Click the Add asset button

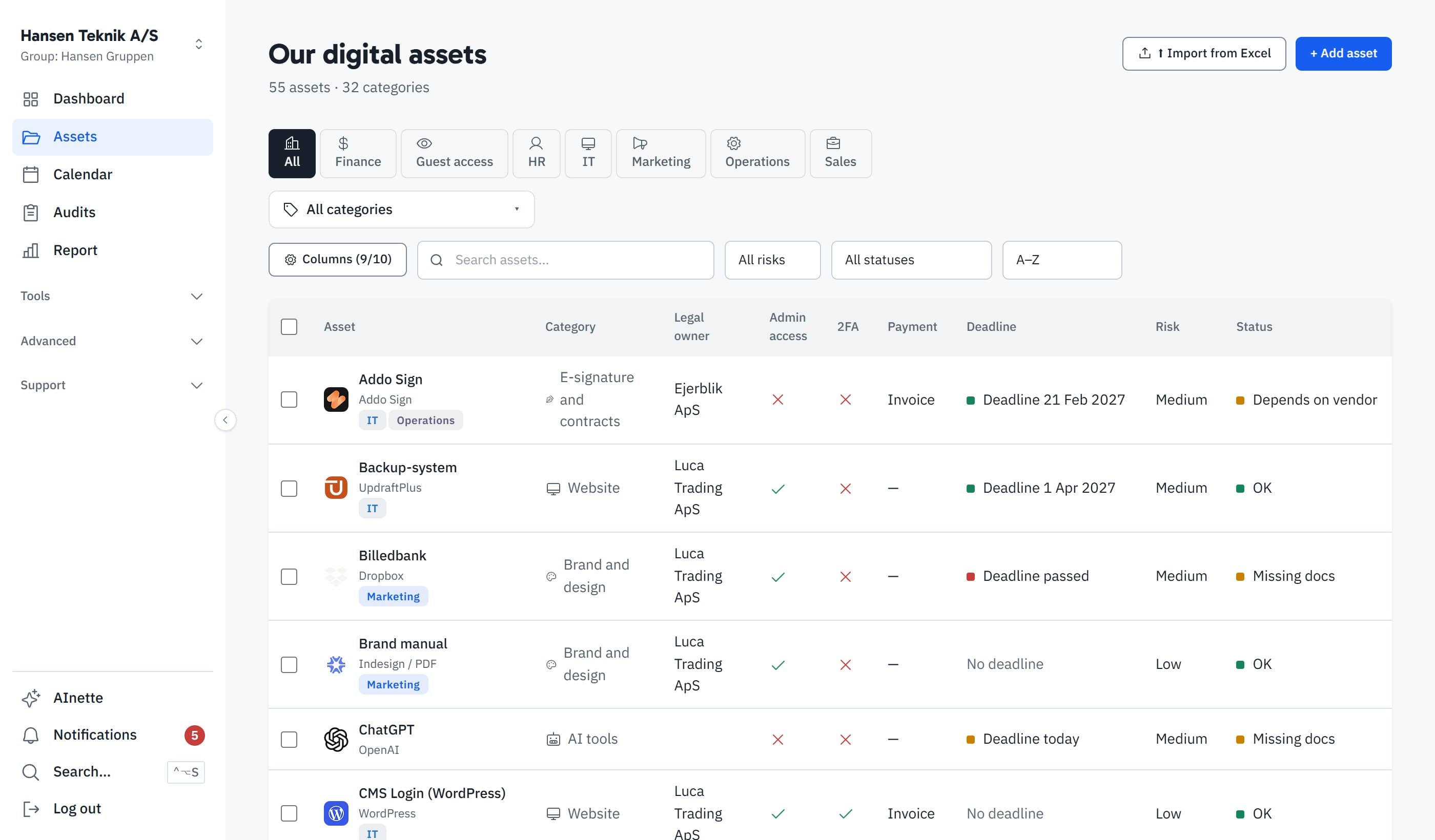[1343, 53]
